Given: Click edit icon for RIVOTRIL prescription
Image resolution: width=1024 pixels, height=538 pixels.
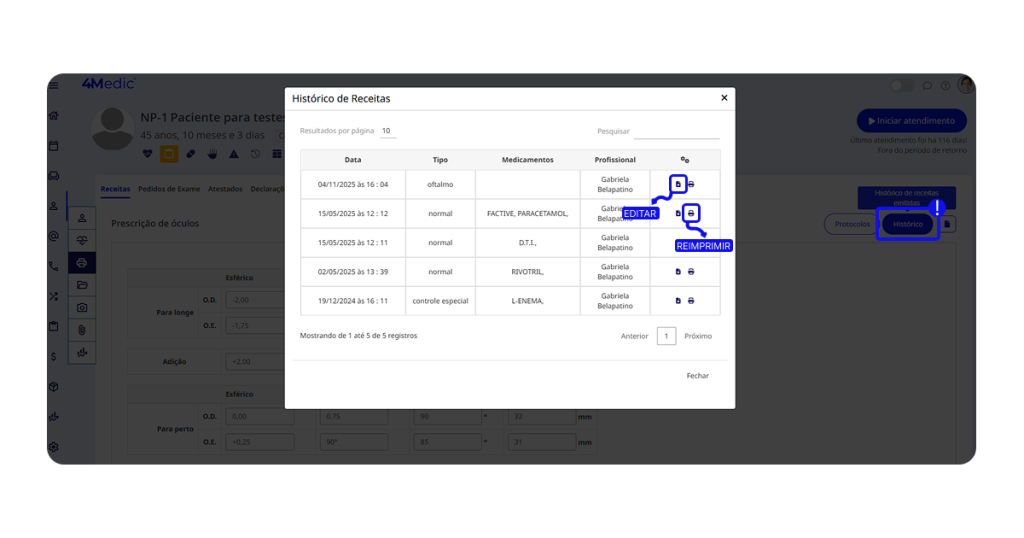Looking at the screenshot, I should coord(678,272).
